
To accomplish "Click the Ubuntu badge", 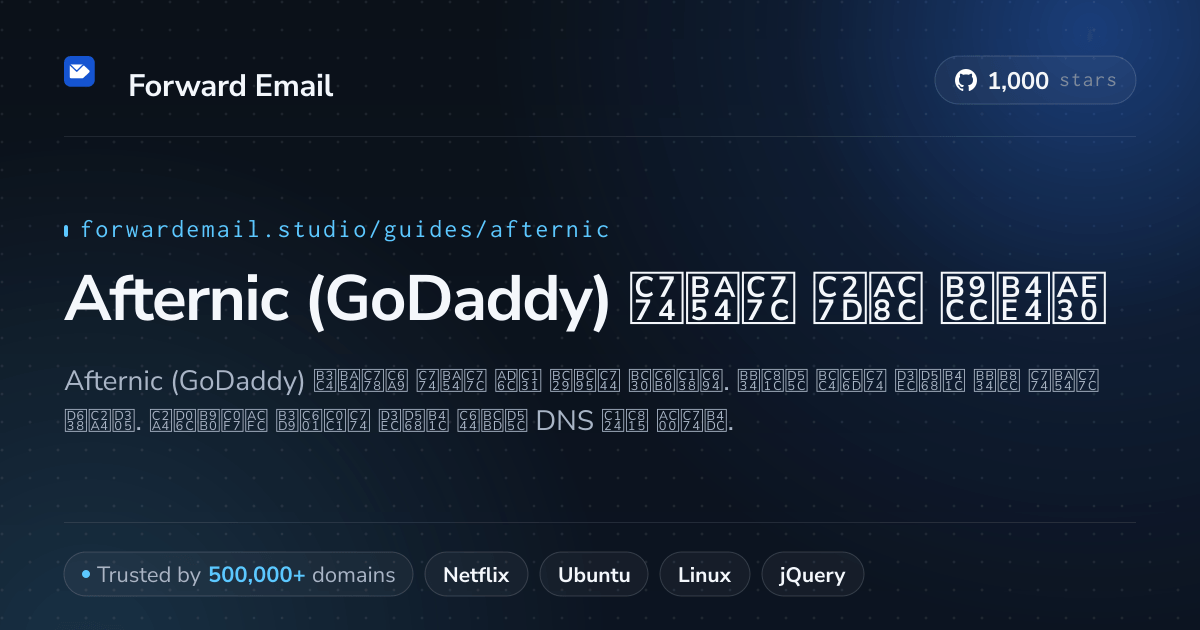I will [x=594, y=575].
